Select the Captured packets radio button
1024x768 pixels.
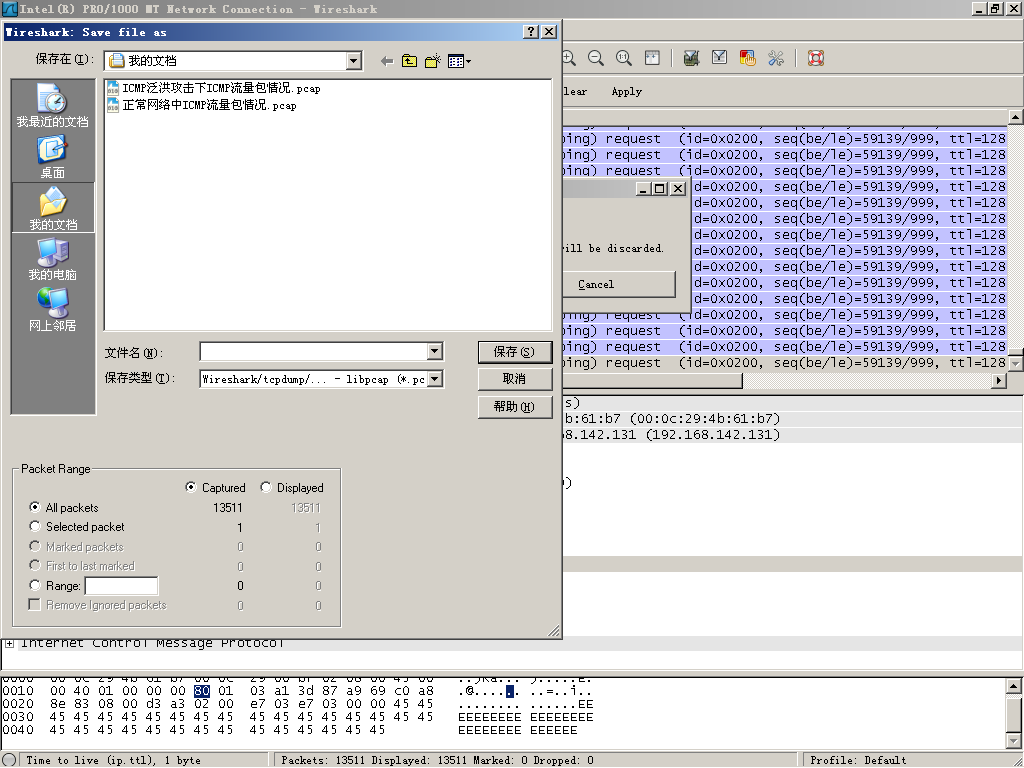click(191, 487)
